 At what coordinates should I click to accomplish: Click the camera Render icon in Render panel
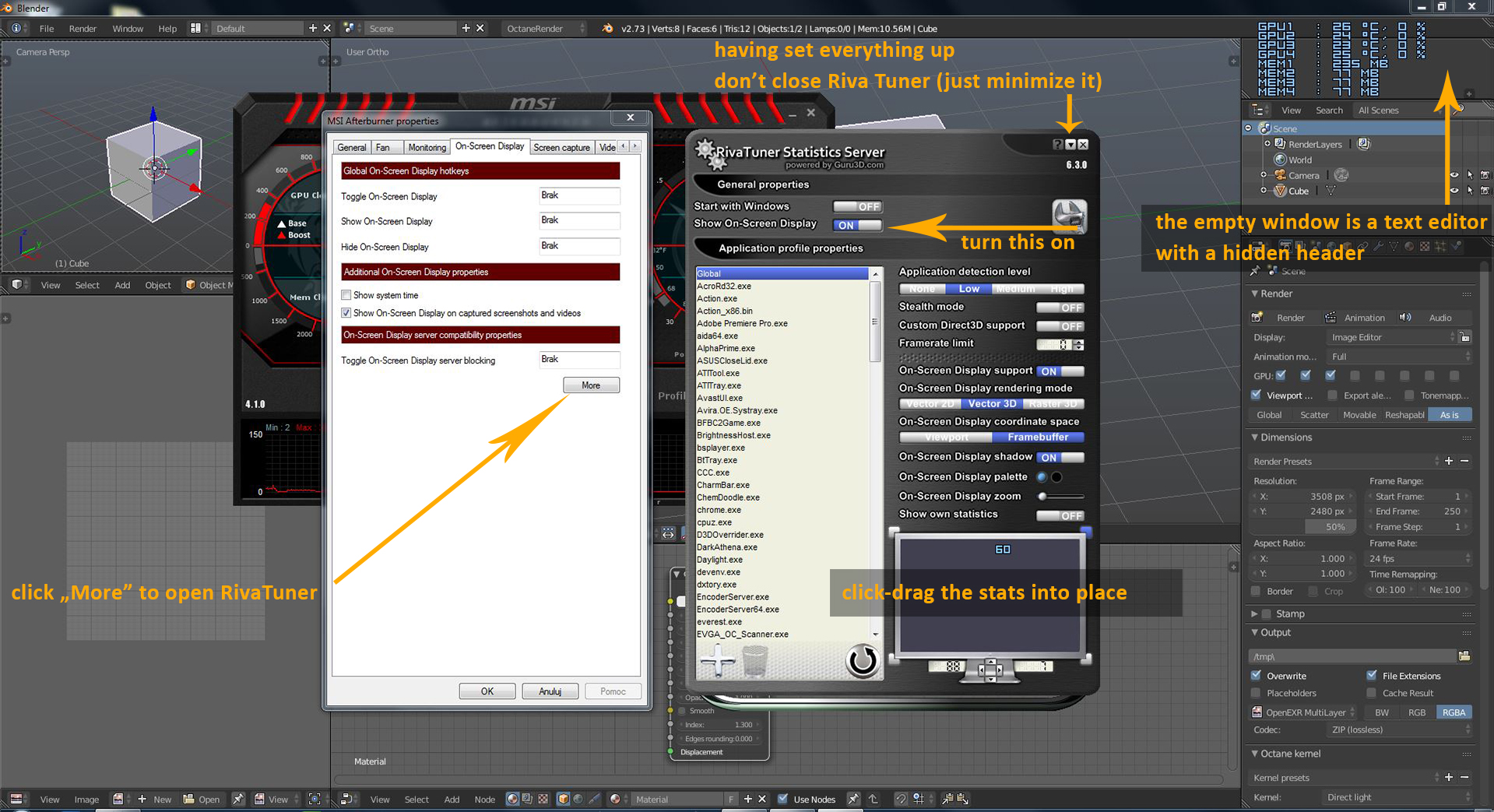click(1257, 318)
